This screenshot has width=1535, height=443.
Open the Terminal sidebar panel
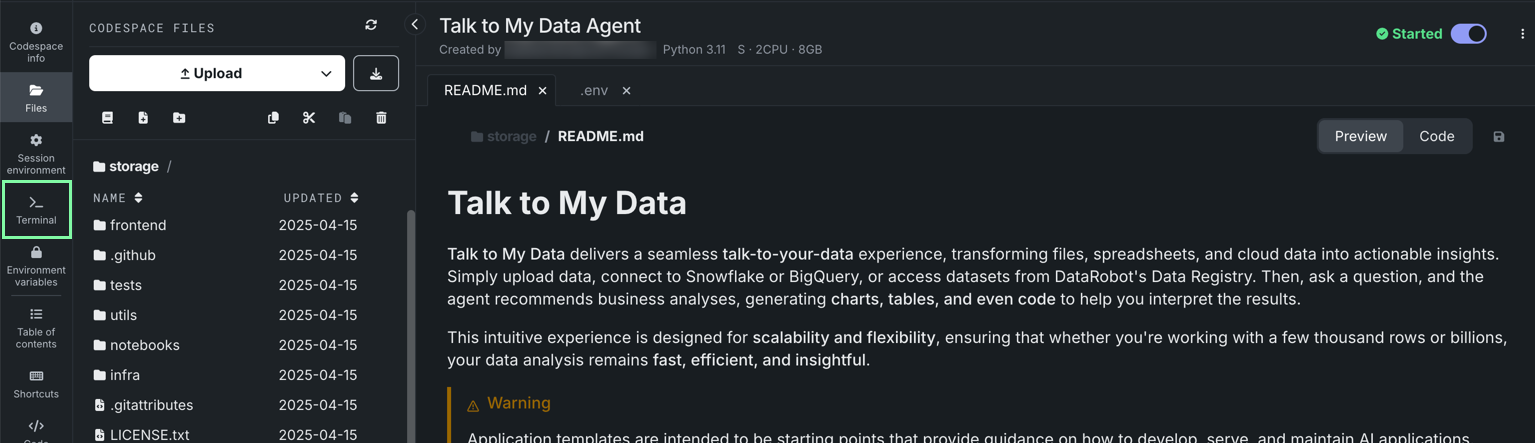point(36,209)
